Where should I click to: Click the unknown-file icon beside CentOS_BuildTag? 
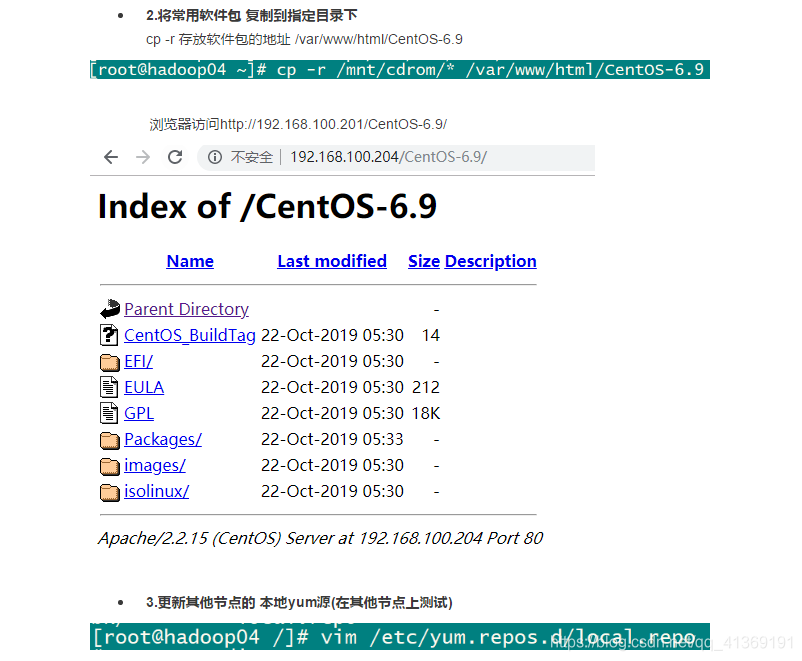(x=109, y=335)
